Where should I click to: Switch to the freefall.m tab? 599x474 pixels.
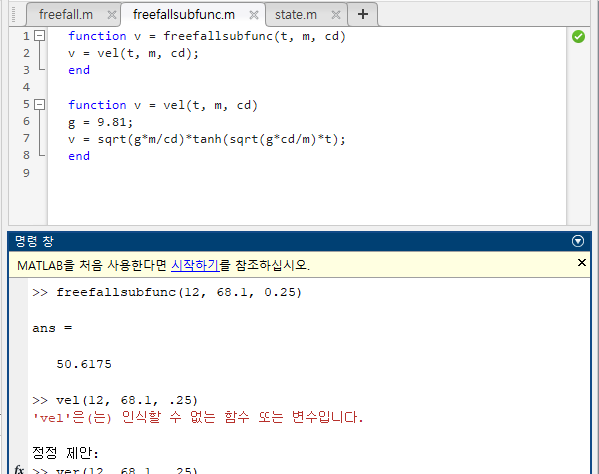[x=66, y=15]
